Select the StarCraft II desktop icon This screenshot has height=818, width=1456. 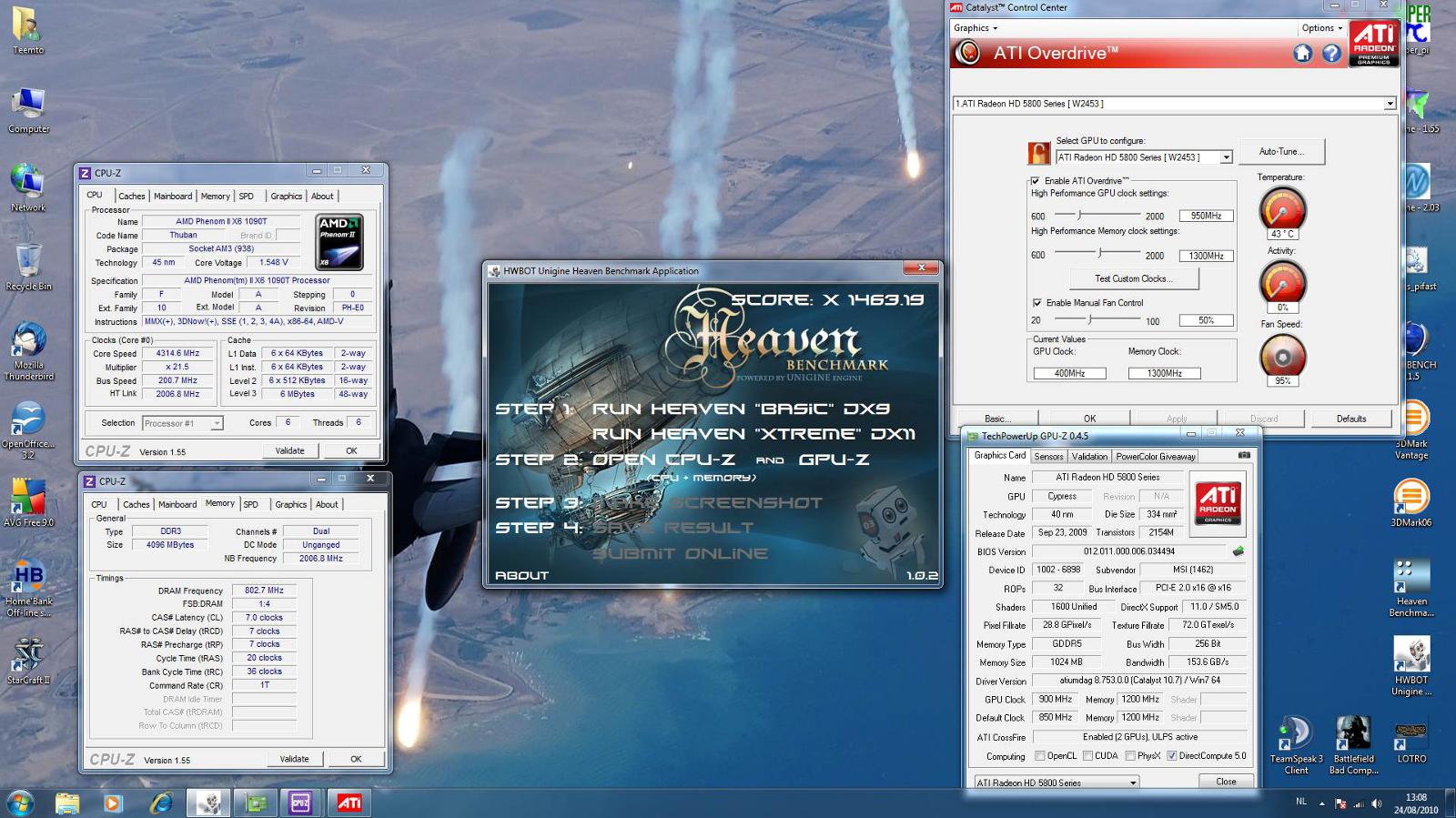click(28, 661)
